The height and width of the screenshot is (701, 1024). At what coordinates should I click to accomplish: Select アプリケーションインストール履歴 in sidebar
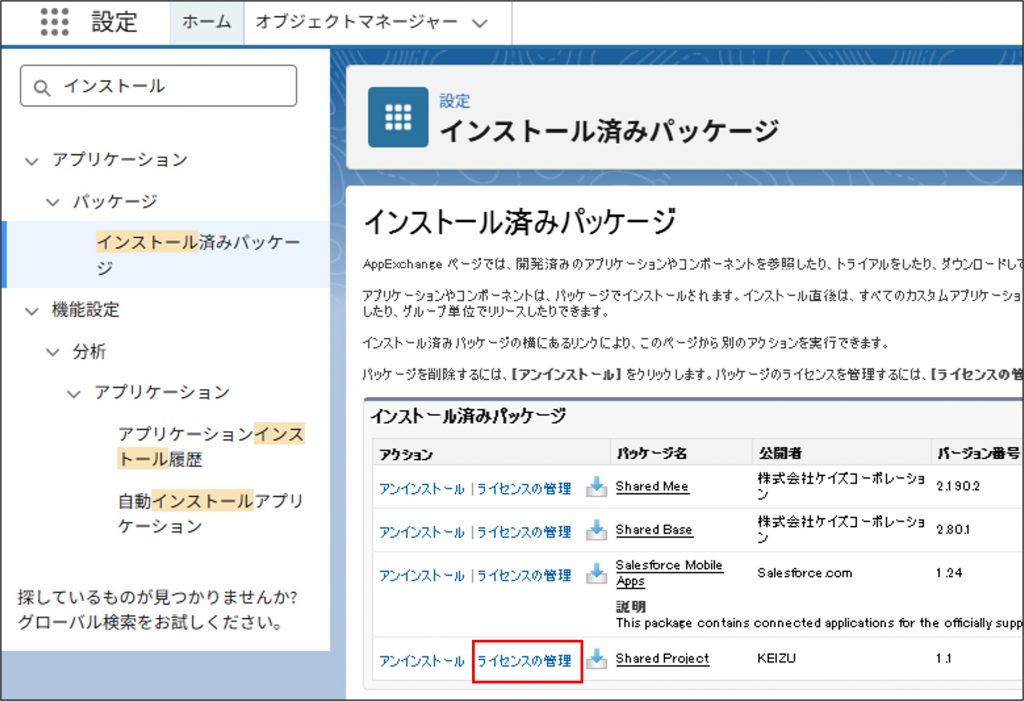[x=210, y=447]
